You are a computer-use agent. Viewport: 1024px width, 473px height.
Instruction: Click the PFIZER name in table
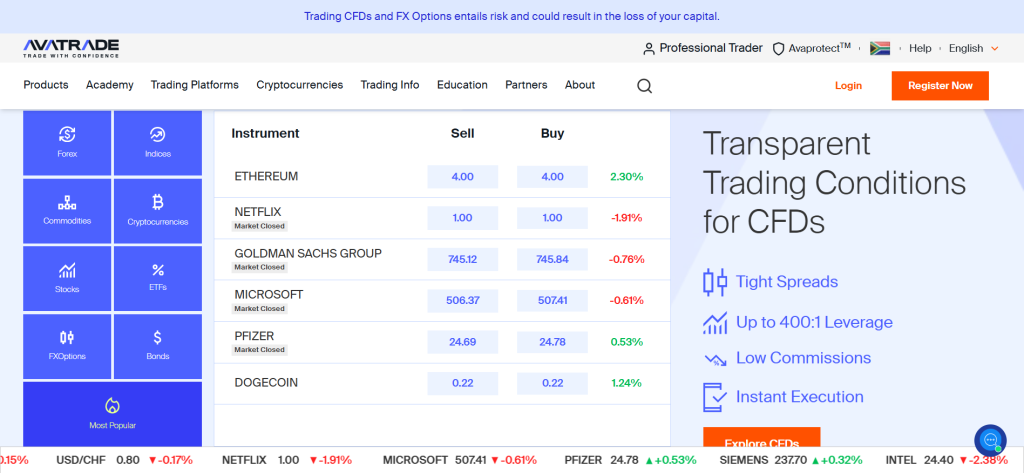(254, 336)
